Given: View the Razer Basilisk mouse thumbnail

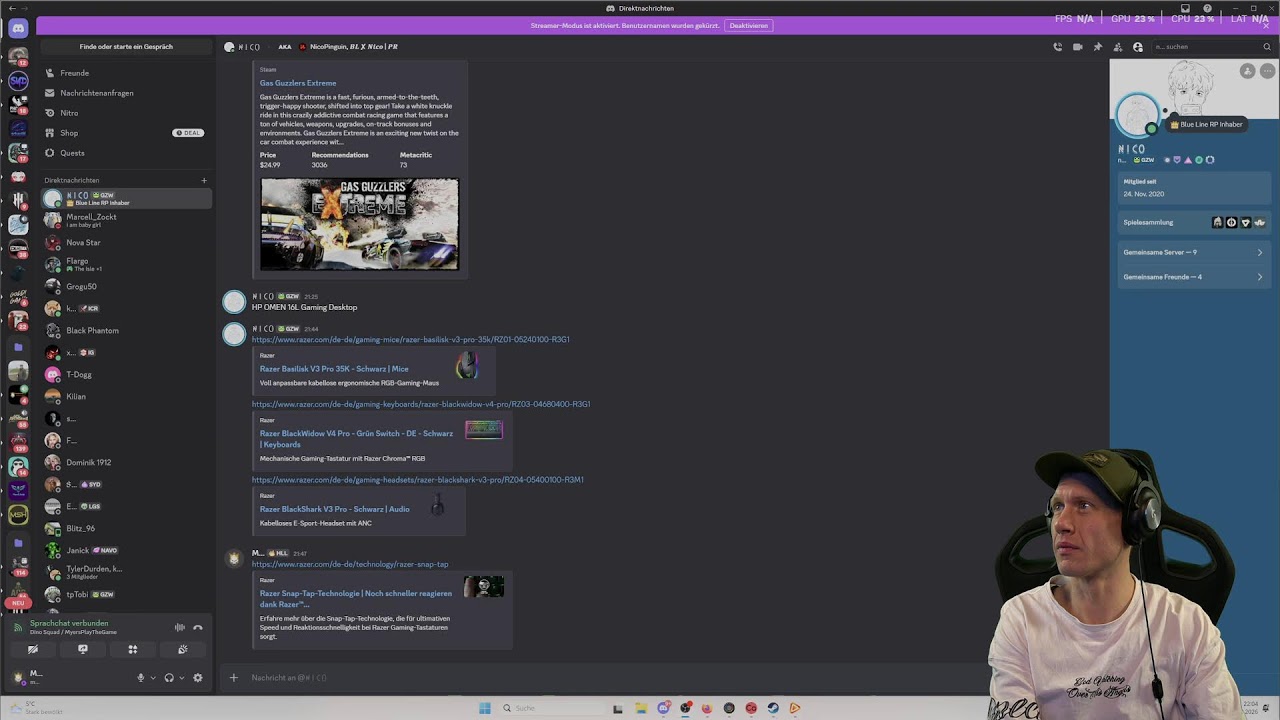Looking at the screenshot, I should click(467, 367).
